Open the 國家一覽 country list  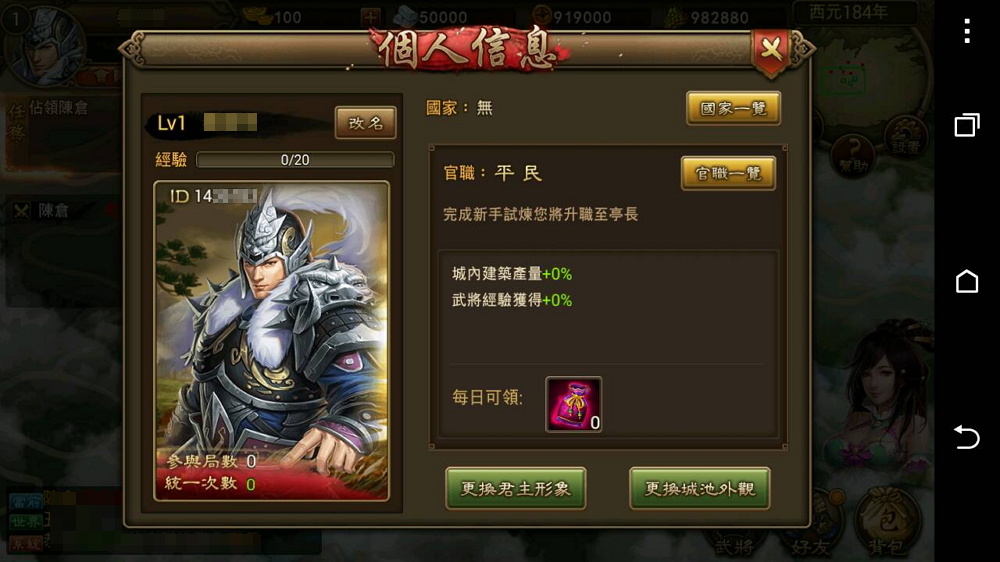(733, 108)
